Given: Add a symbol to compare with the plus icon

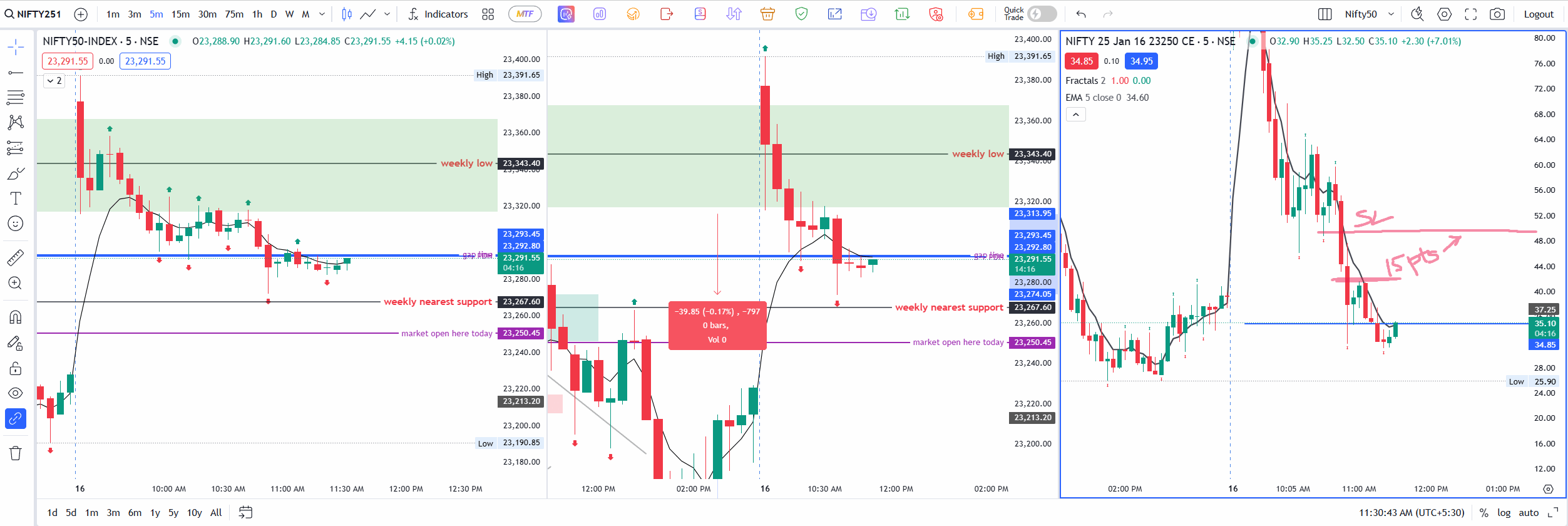Looking at the screenshot, I should [x=81, y=14].
